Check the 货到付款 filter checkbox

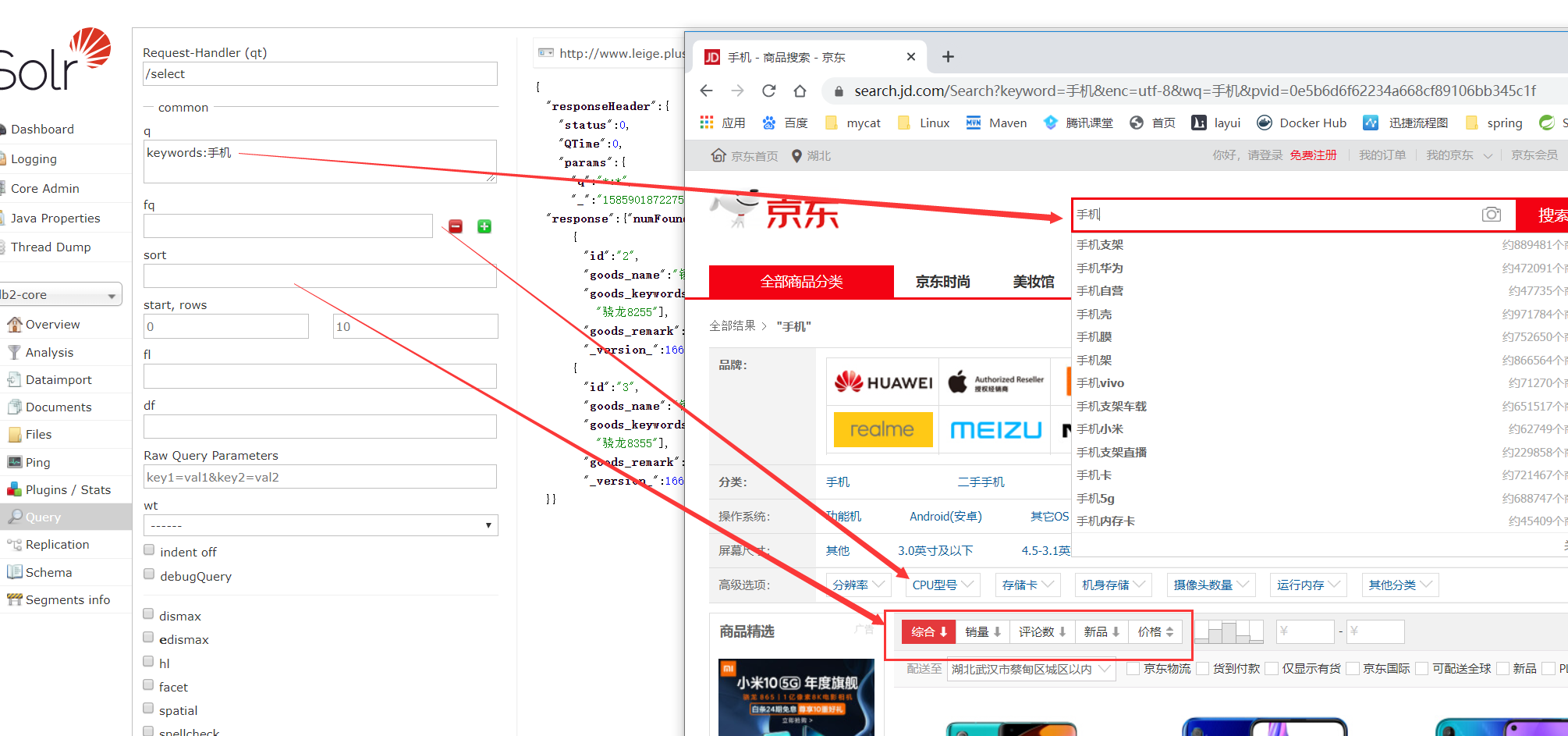(x=1203, y=668)
